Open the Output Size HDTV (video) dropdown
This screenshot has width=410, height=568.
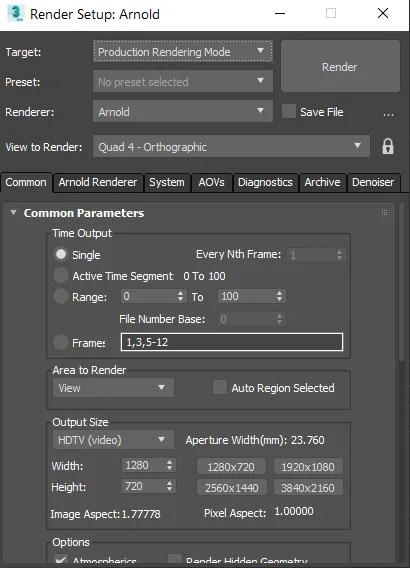click(113, 440)
